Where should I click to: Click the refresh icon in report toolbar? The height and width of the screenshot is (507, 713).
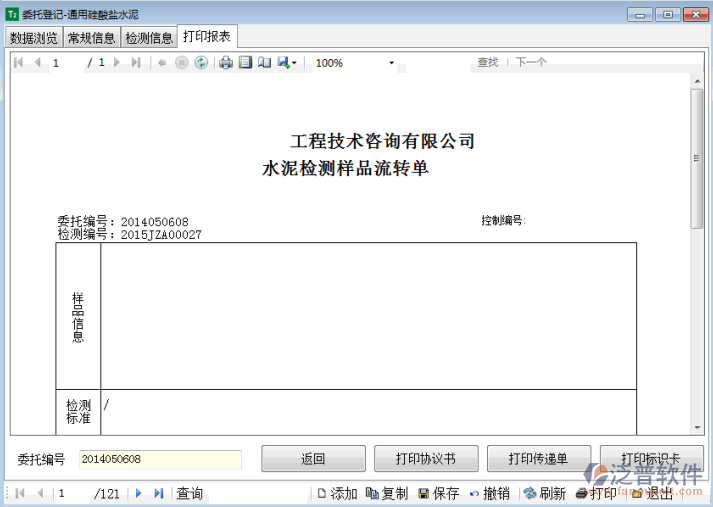(x=201, y=63)
